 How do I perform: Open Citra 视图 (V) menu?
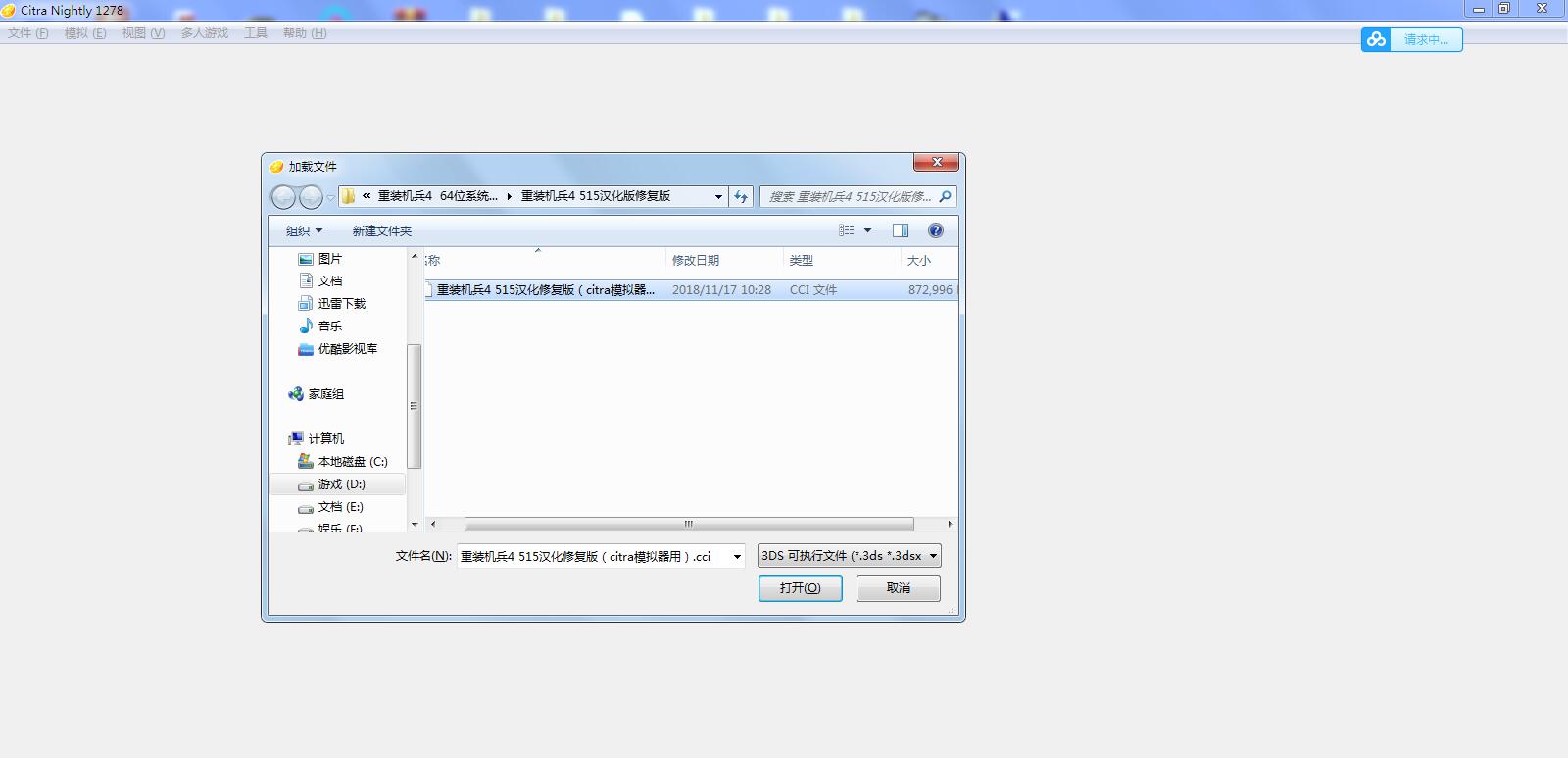143,33
